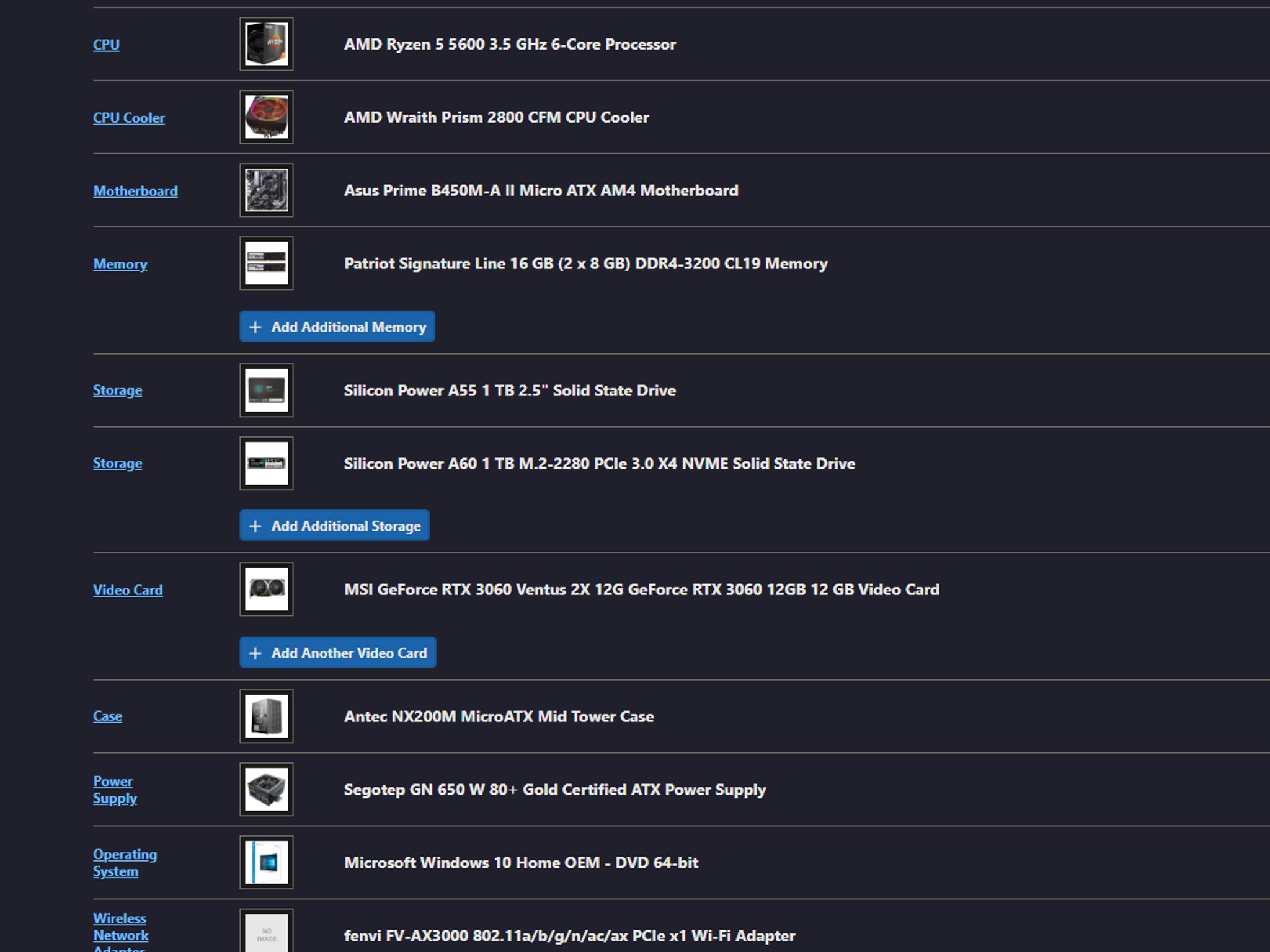Open the Storage link beside Silicon Power A55
The image size is (1270, 952).
(x=118, y=390)
